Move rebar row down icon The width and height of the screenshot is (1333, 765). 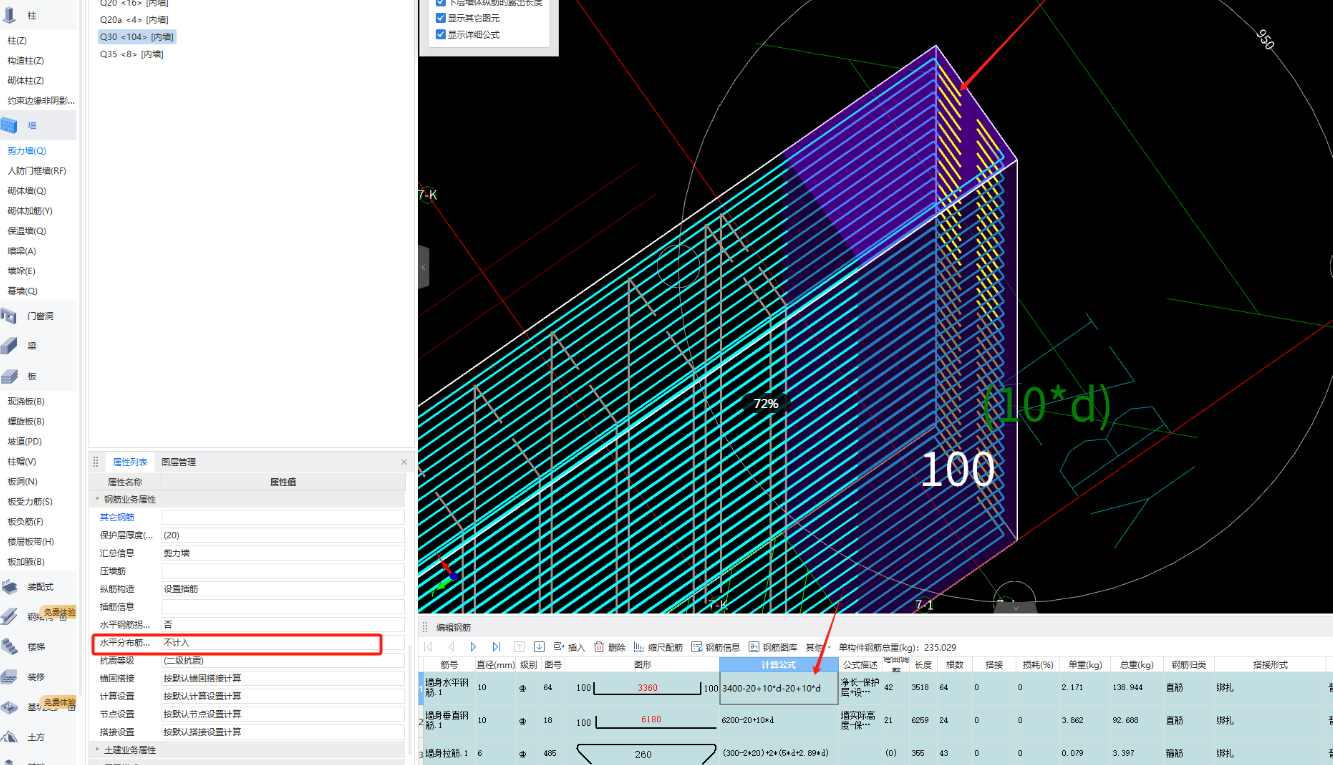tap(540, 647)
